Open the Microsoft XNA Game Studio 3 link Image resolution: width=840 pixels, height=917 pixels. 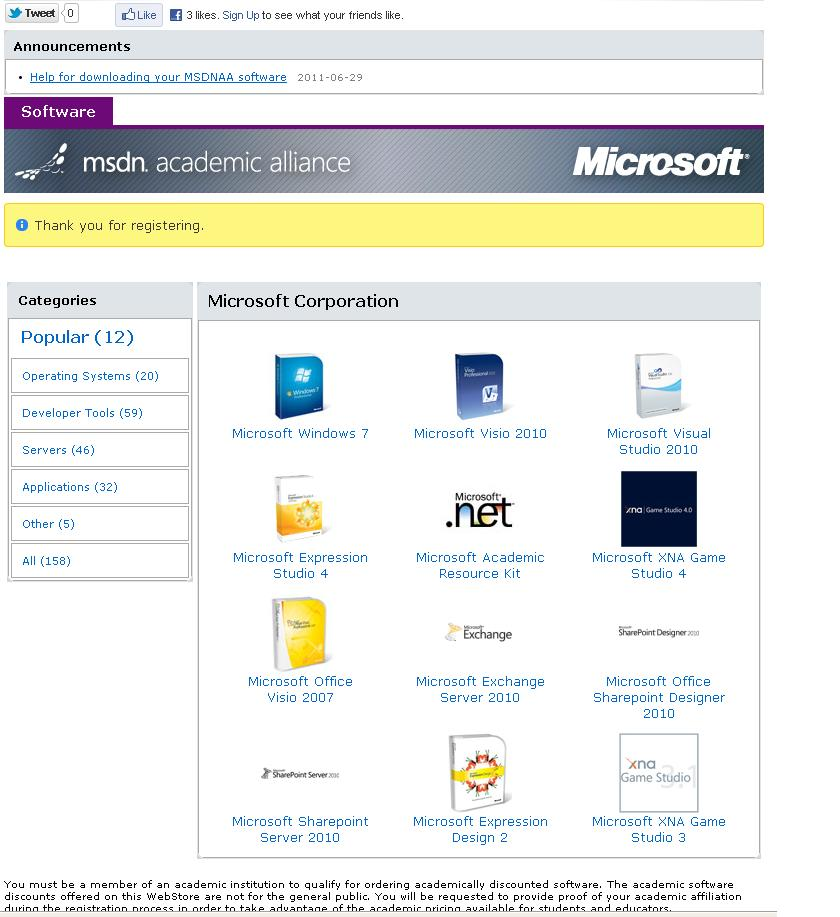pos(659,829)
